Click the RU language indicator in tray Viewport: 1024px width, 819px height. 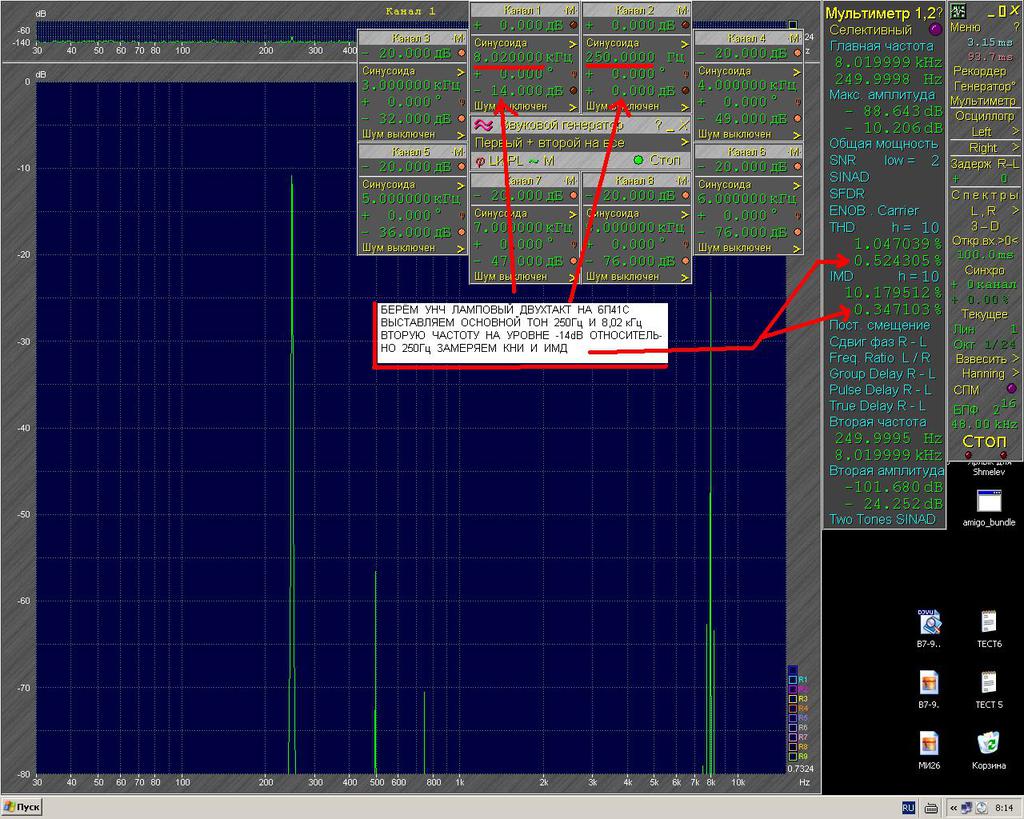909,806
